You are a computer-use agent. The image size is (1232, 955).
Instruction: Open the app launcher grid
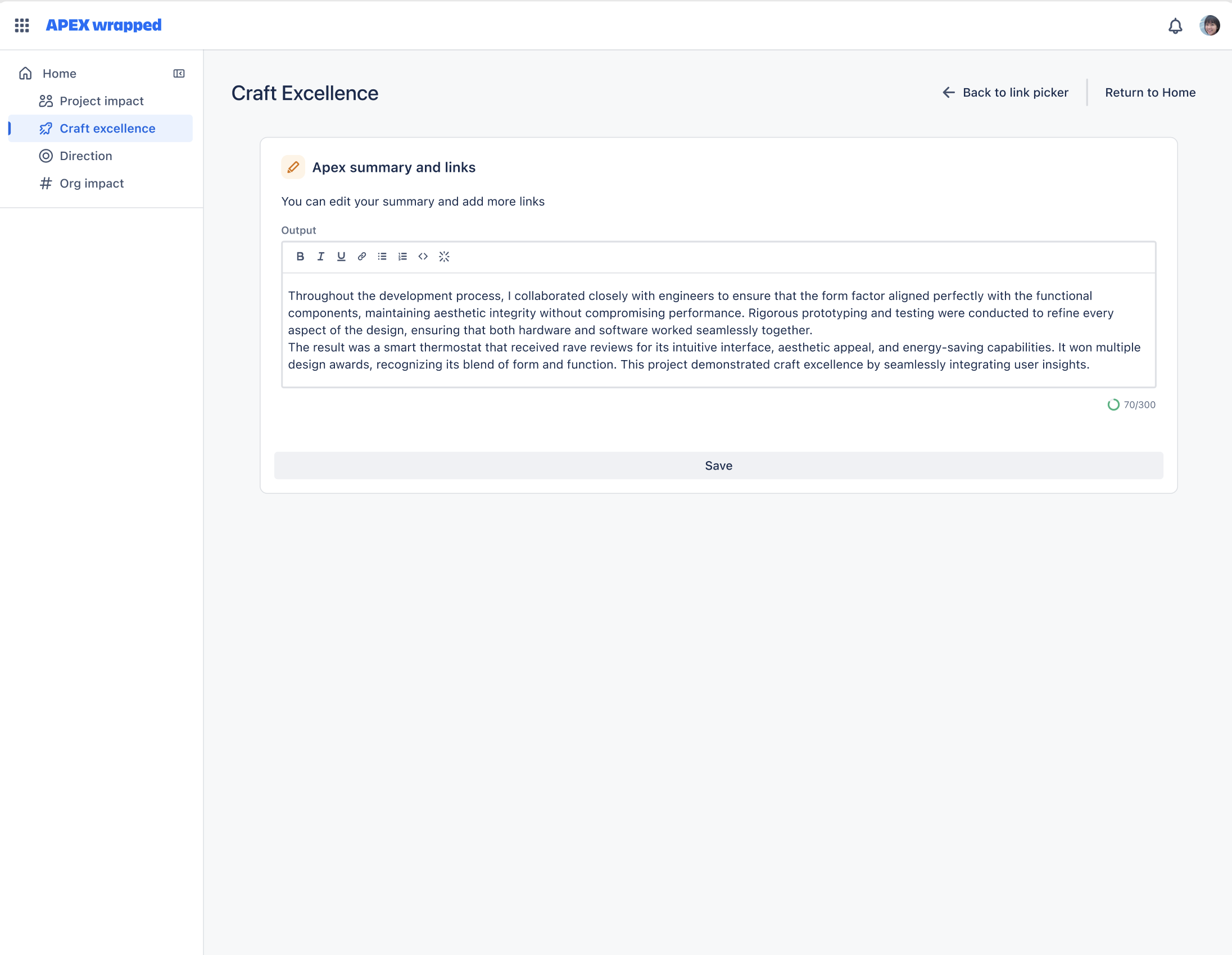point(22,25)
